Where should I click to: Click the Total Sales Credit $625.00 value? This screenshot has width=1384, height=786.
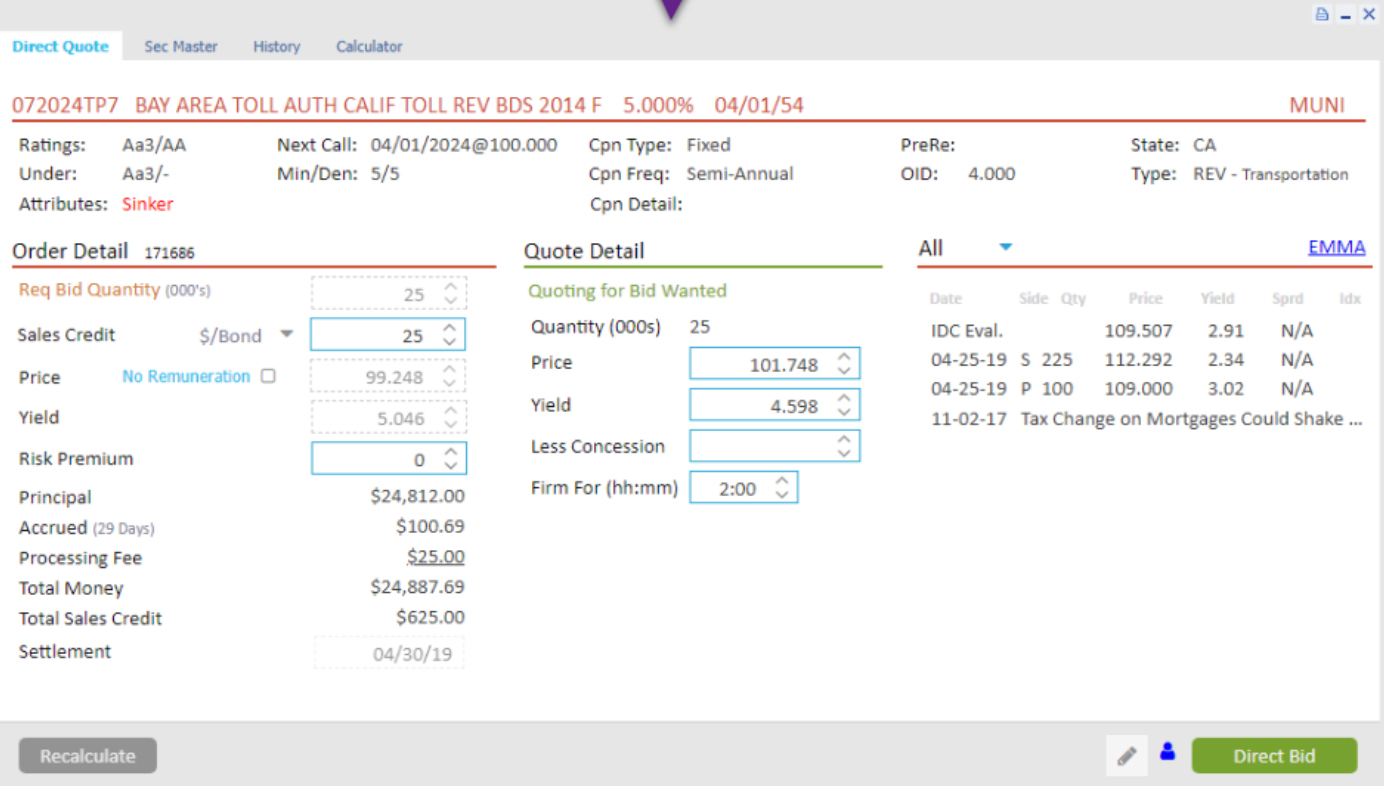(x=430, y=617)
